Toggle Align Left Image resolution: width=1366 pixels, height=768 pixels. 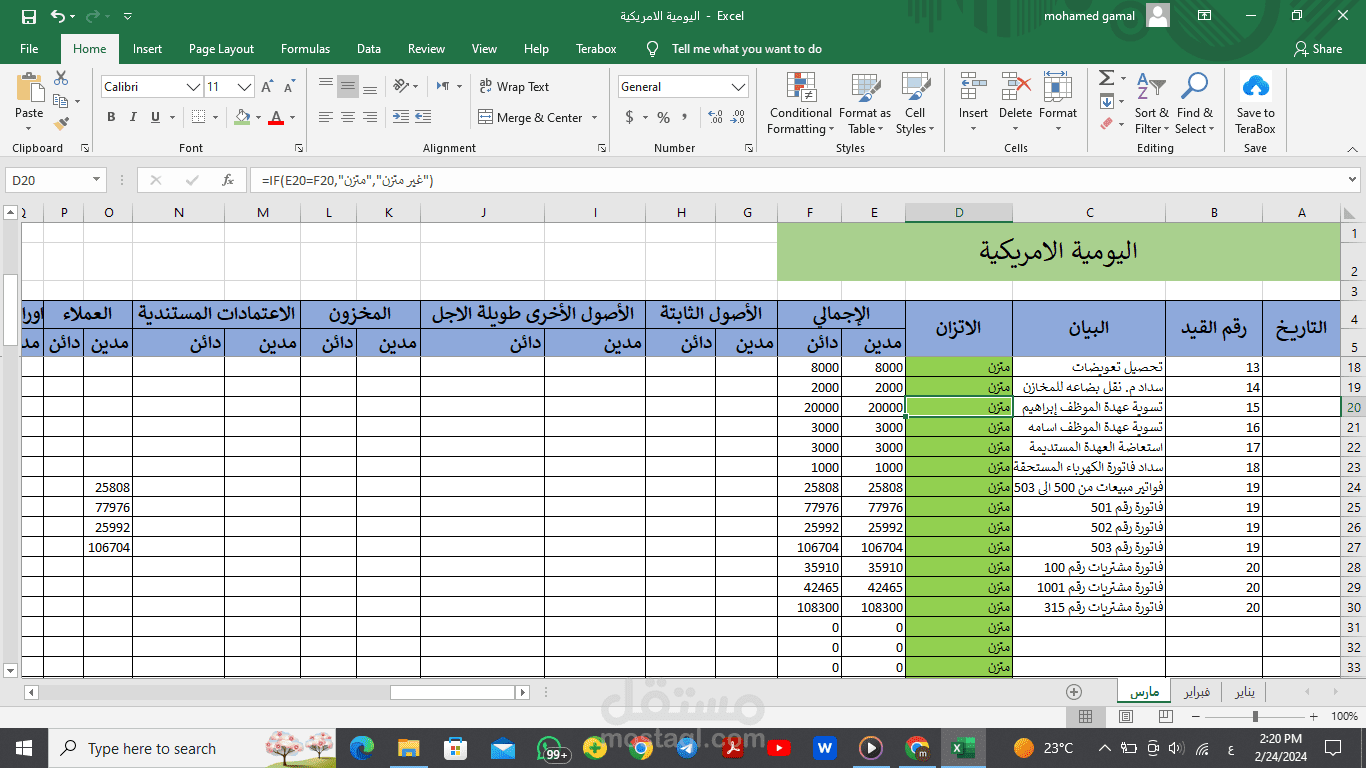(326, 118)
